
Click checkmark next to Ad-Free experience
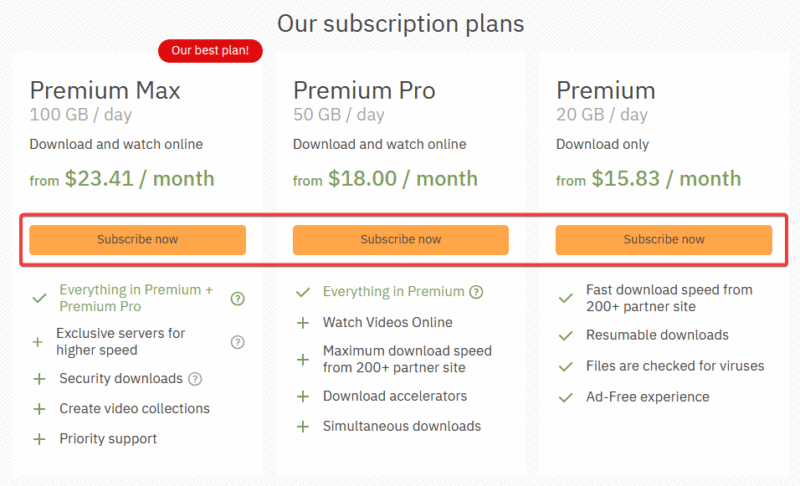coord(566,397)
